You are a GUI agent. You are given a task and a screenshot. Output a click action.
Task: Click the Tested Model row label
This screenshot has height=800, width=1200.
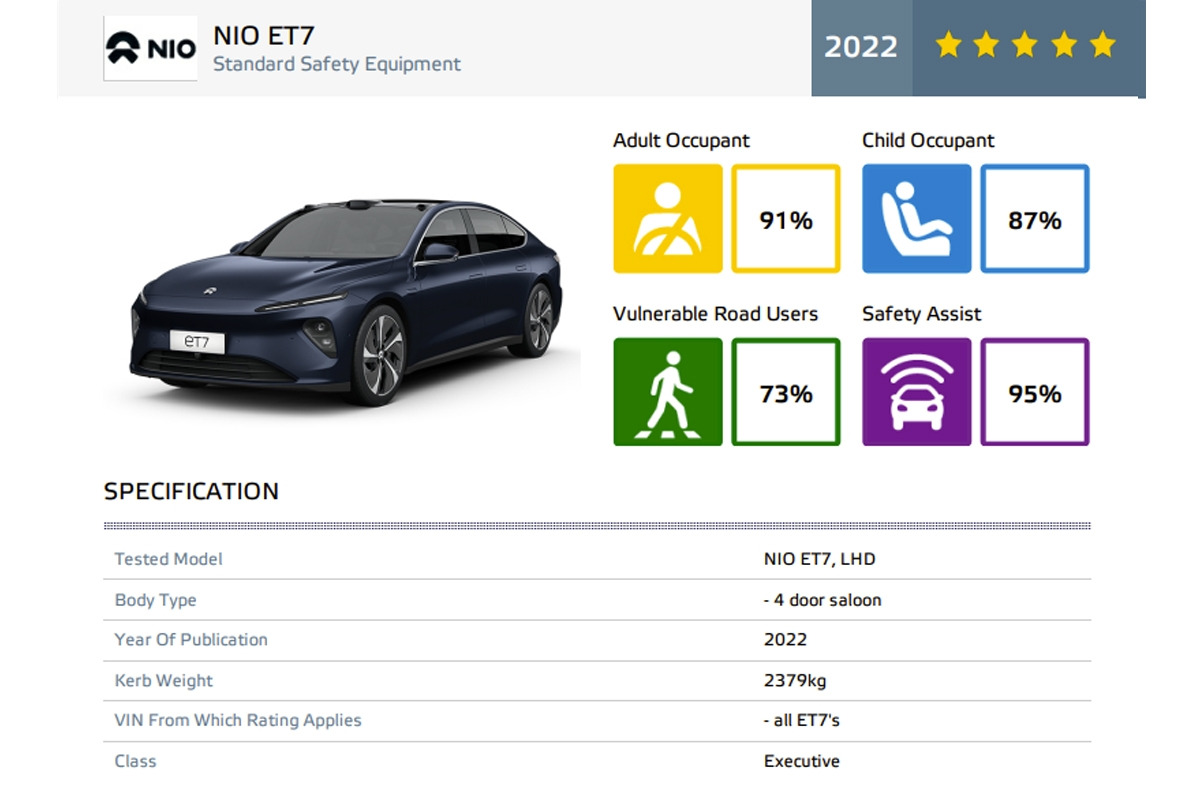168,559
